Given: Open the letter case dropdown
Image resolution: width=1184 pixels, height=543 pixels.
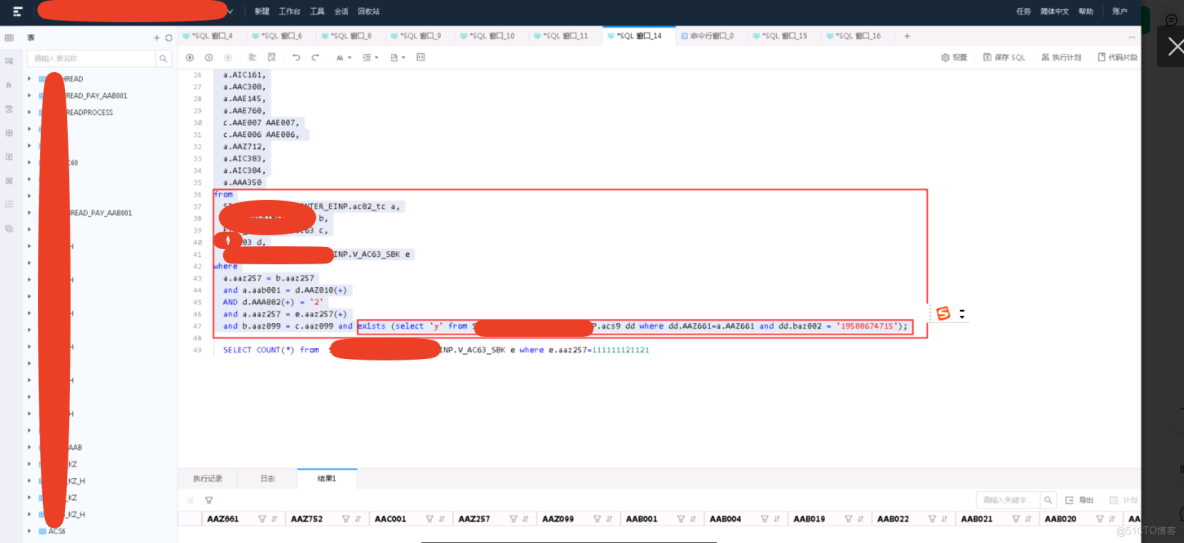Looking at the screenshot, I should 343,57.
